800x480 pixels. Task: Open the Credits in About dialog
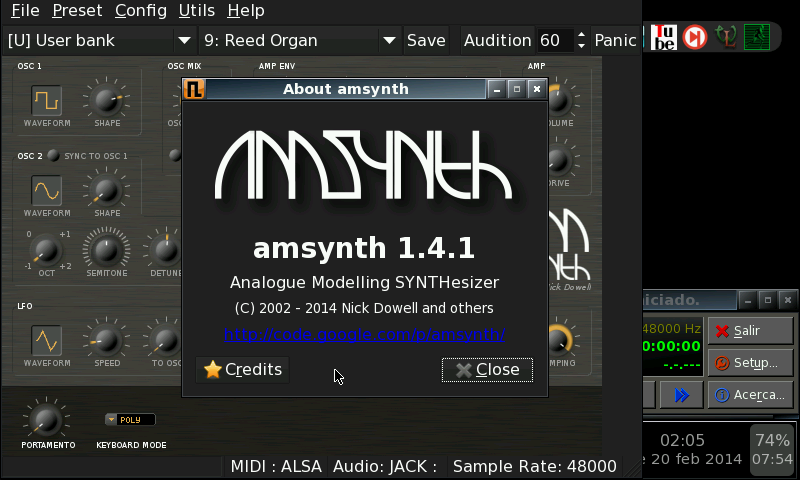coord(243,369)
